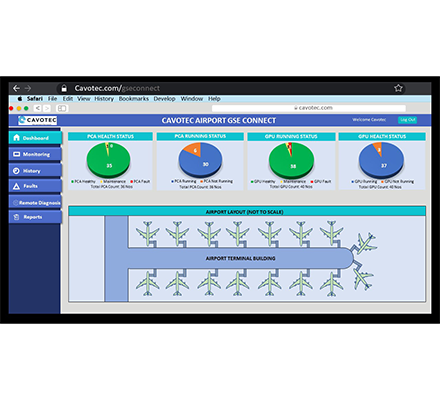Image resolution: width=440 pixels, height=400 pixels.
Task: Open the Reports sidebar item
Action: click(x=35, y=217)
